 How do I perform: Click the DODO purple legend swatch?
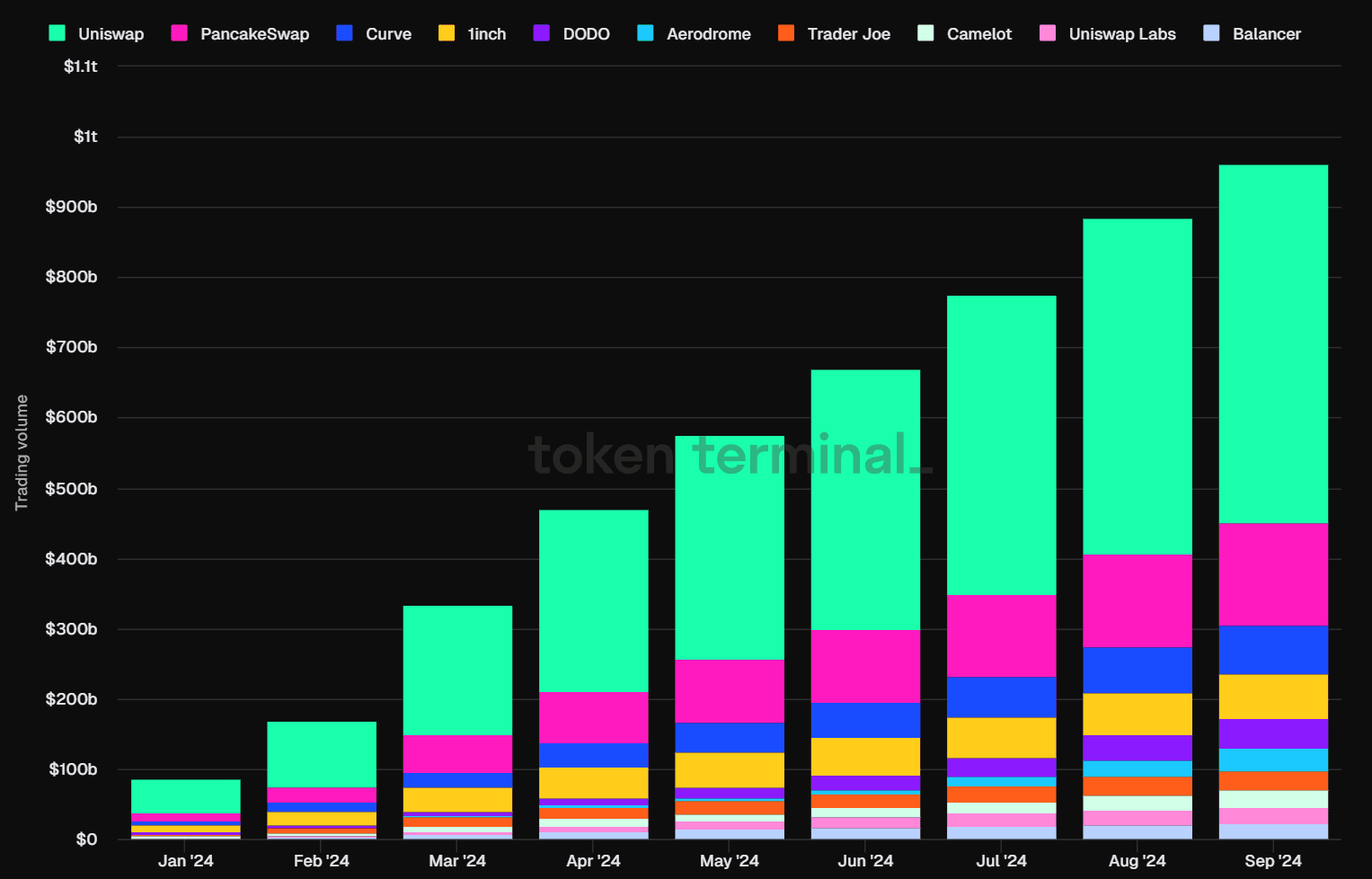click(x=542, y=33)
